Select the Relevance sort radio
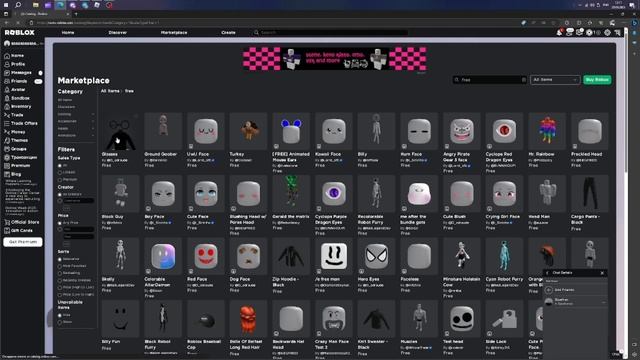640x360 pixels. tap(60, 259)
